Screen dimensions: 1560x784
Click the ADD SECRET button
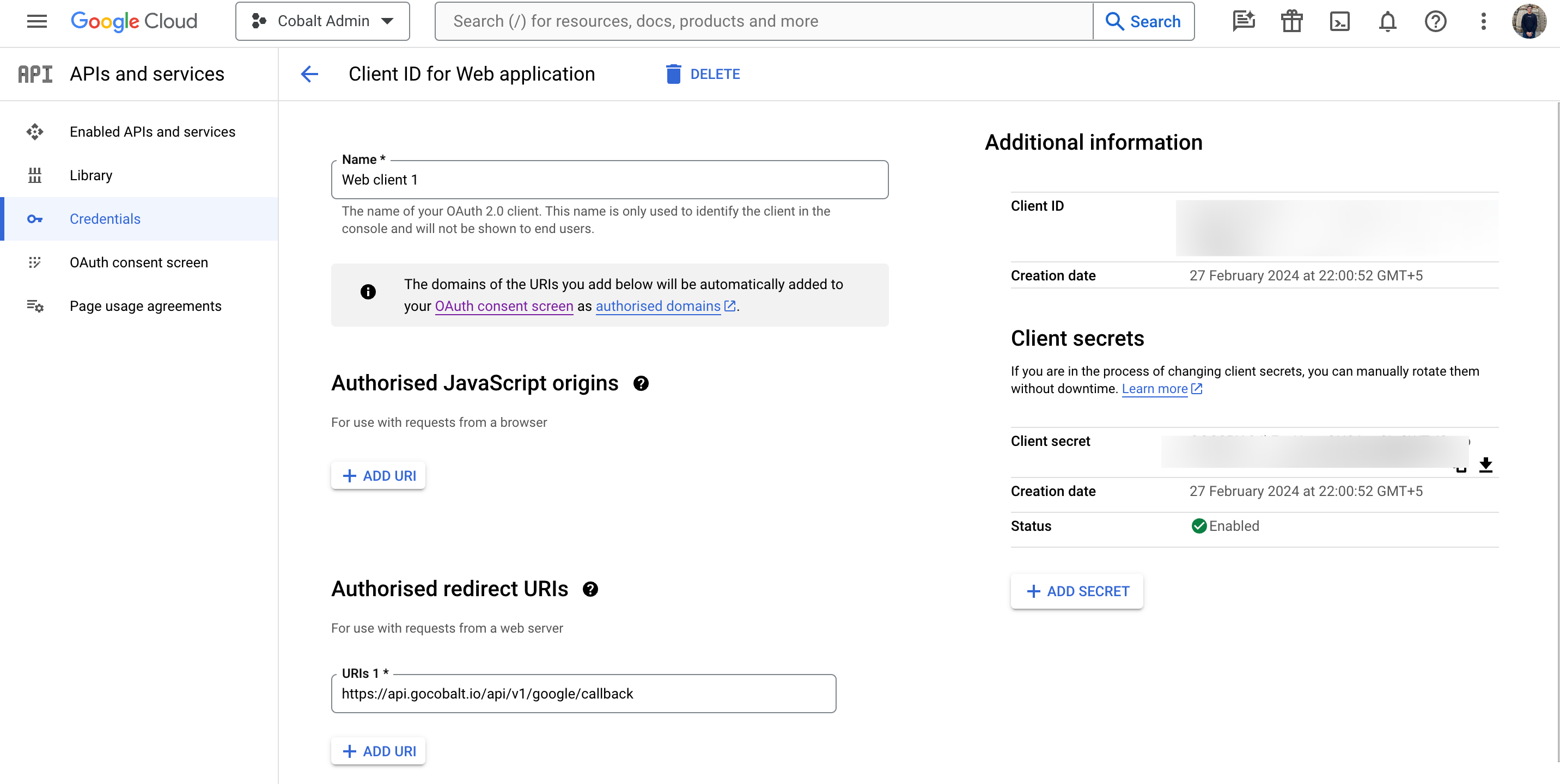click(x=1077, y=591)
